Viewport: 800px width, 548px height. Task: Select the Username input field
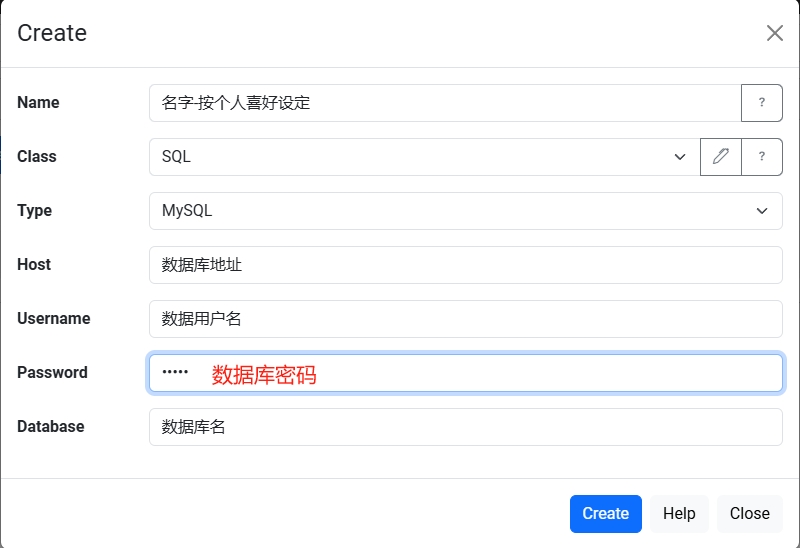465,319
